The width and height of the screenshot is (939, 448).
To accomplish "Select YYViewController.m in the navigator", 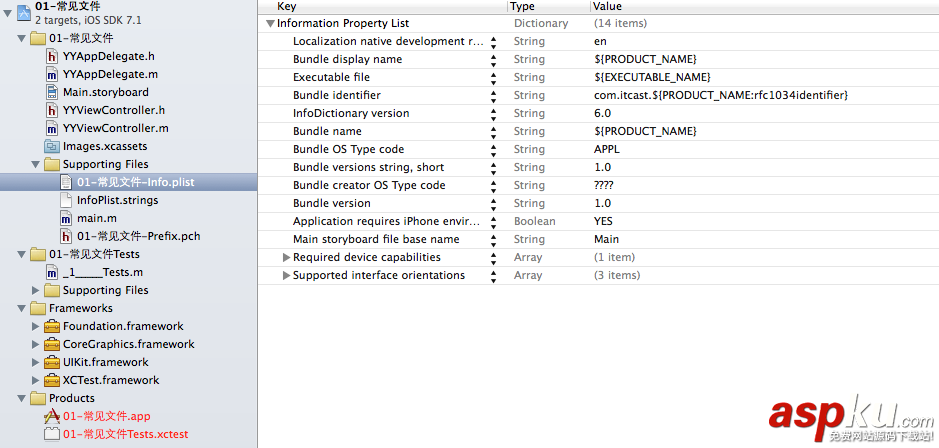I will point(115,129).
